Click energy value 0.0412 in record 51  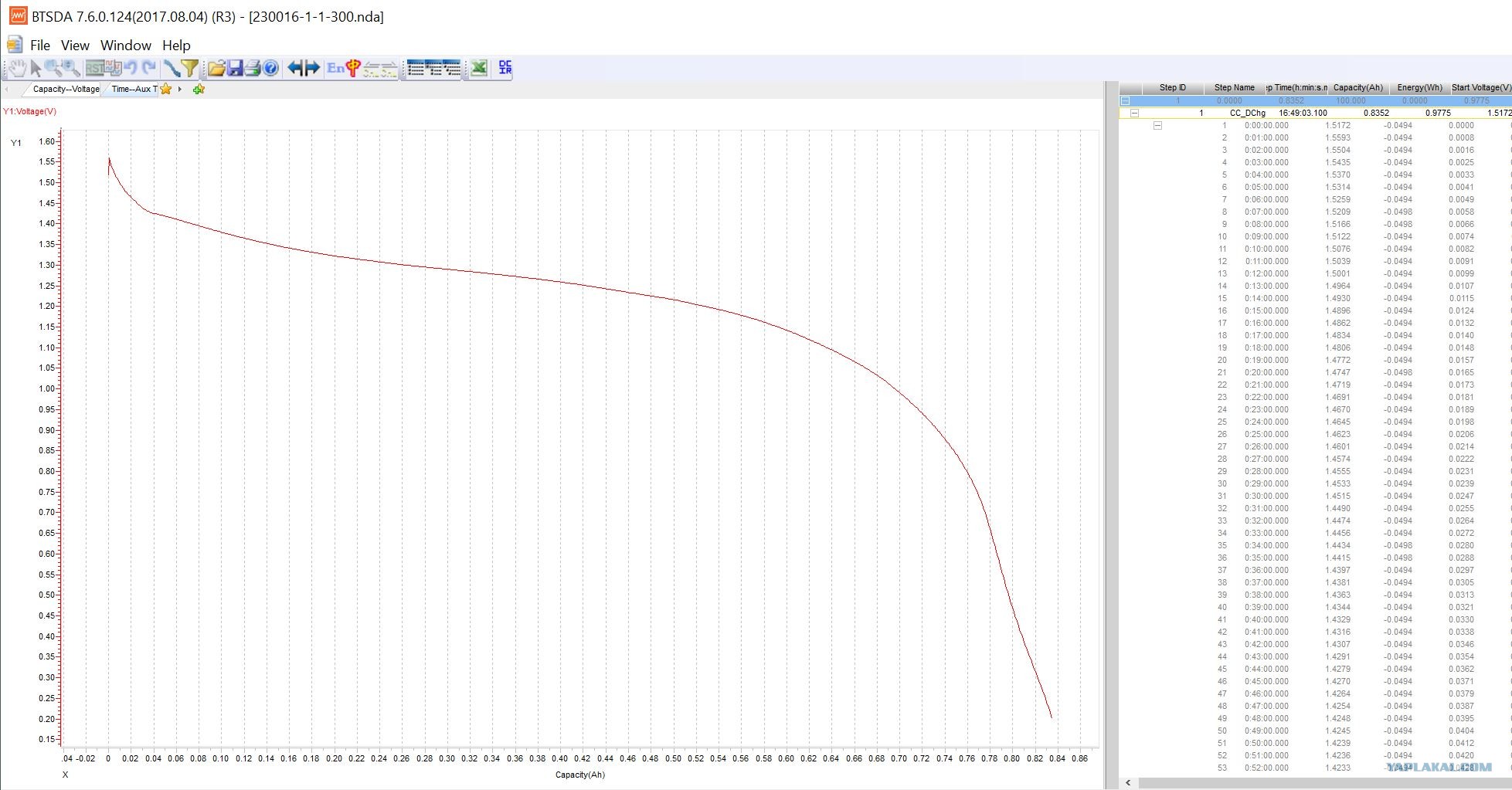1461,743
